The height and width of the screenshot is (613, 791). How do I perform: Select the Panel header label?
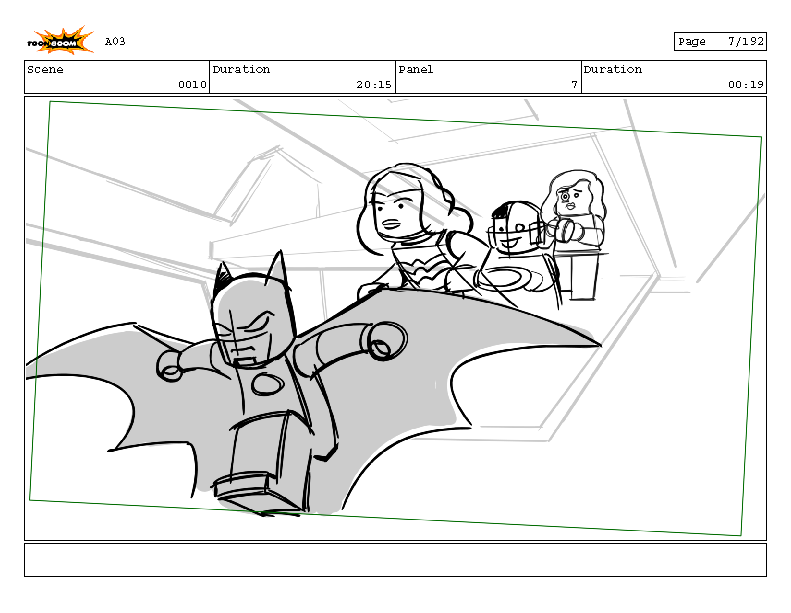[x=416, y=70]
